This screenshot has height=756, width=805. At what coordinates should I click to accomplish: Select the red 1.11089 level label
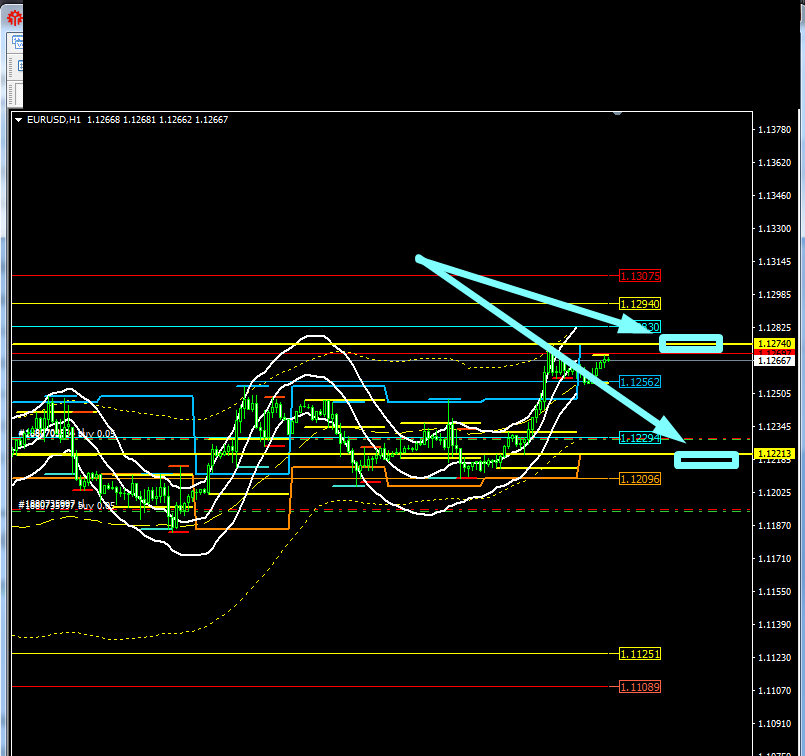click(640, 687)
